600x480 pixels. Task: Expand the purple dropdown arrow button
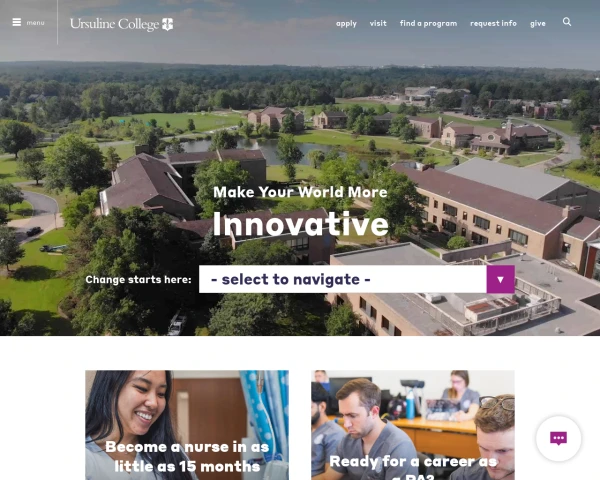(x=501, y=279)
